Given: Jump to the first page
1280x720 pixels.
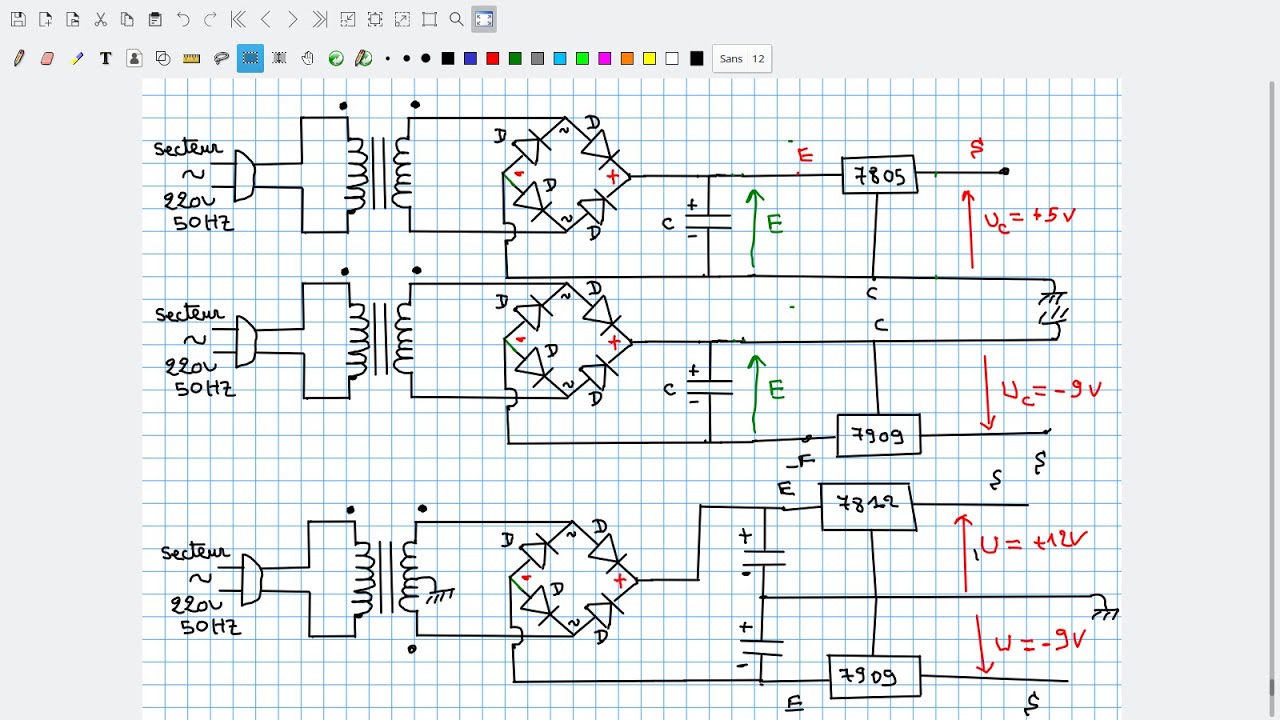Looking at the screenshot, I should [x=238, y=19].
